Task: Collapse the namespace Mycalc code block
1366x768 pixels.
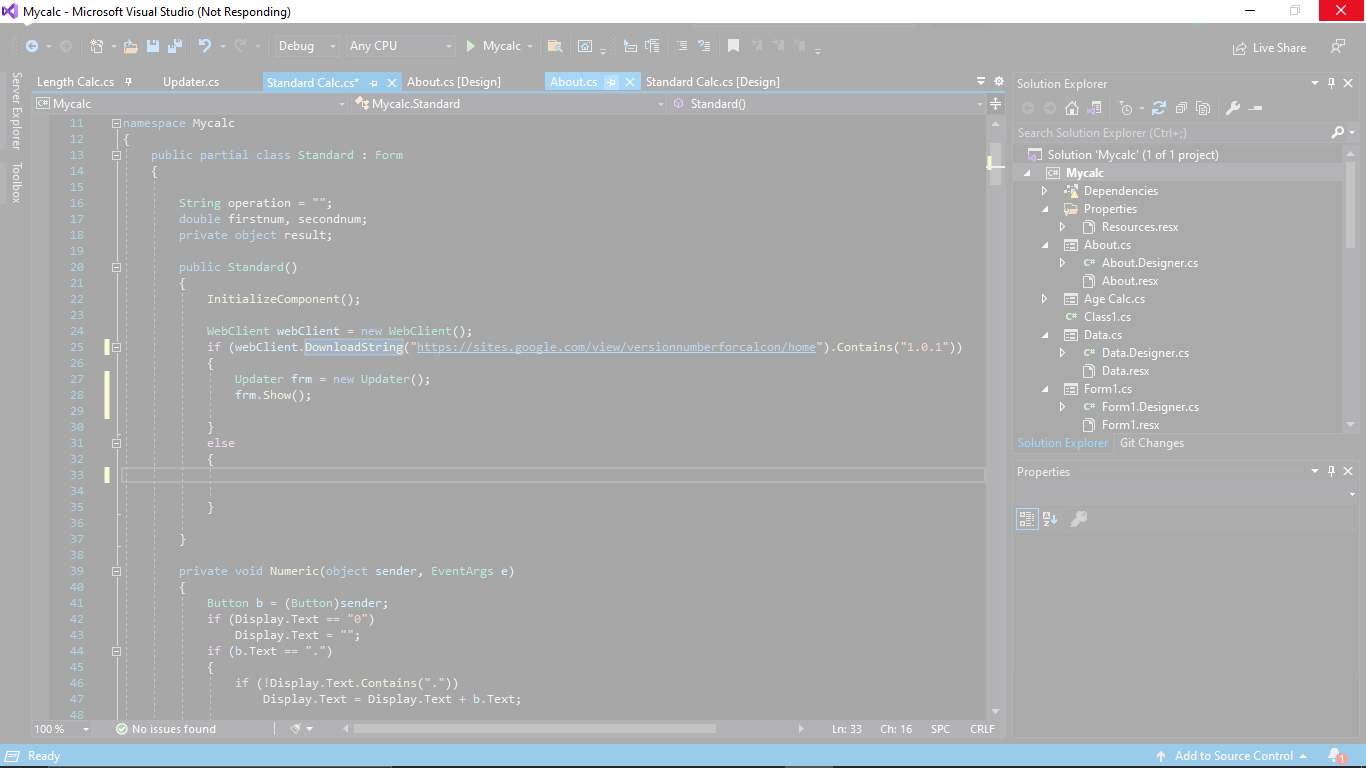Action: 116,123
